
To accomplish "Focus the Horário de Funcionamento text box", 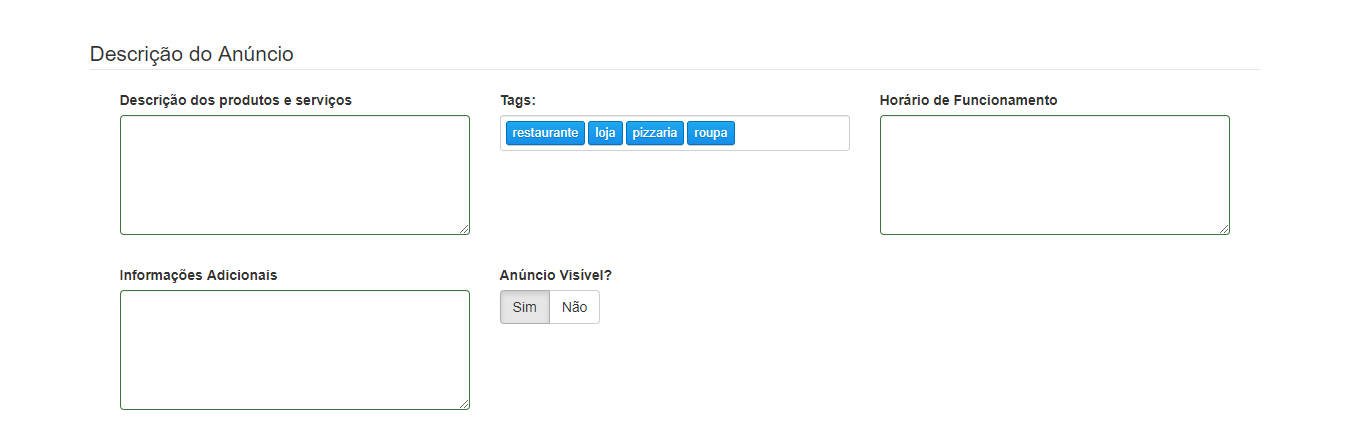I will coord(1054,175).
